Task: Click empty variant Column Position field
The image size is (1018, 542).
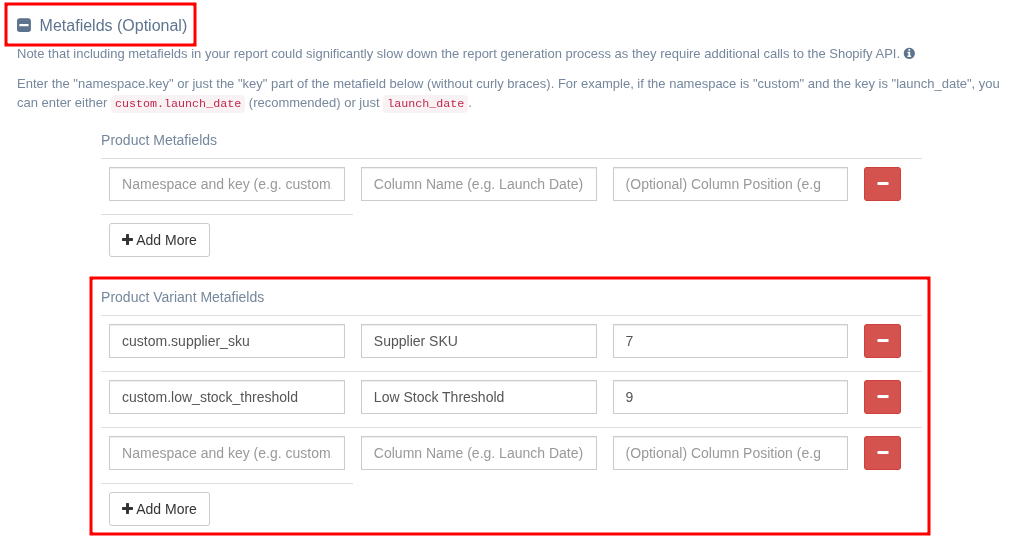Action: [730, 452]
